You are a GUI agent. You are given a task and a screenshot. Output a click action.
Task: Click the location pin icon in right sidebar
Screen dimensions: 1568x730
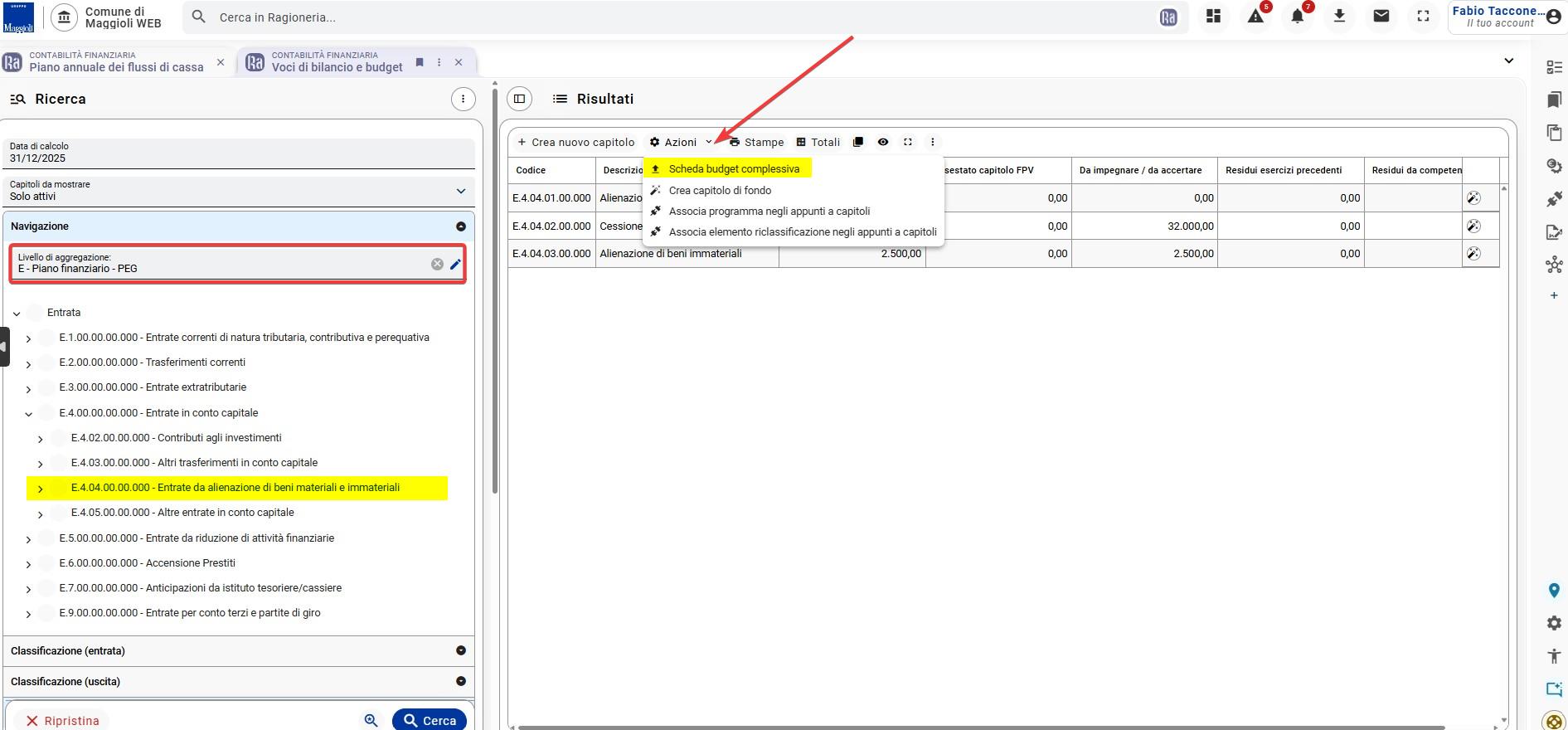tap(1554, 591)
